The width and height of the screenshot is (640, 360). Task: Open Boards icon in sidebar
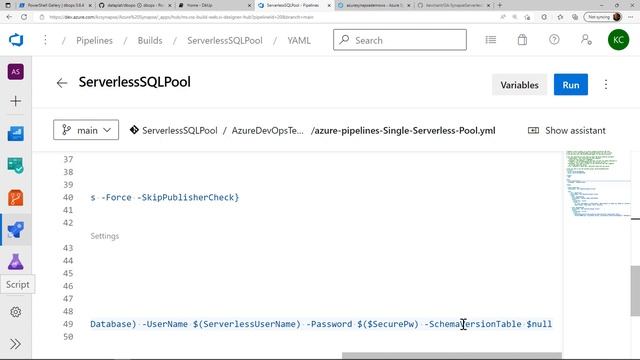[x=16, y=166]
